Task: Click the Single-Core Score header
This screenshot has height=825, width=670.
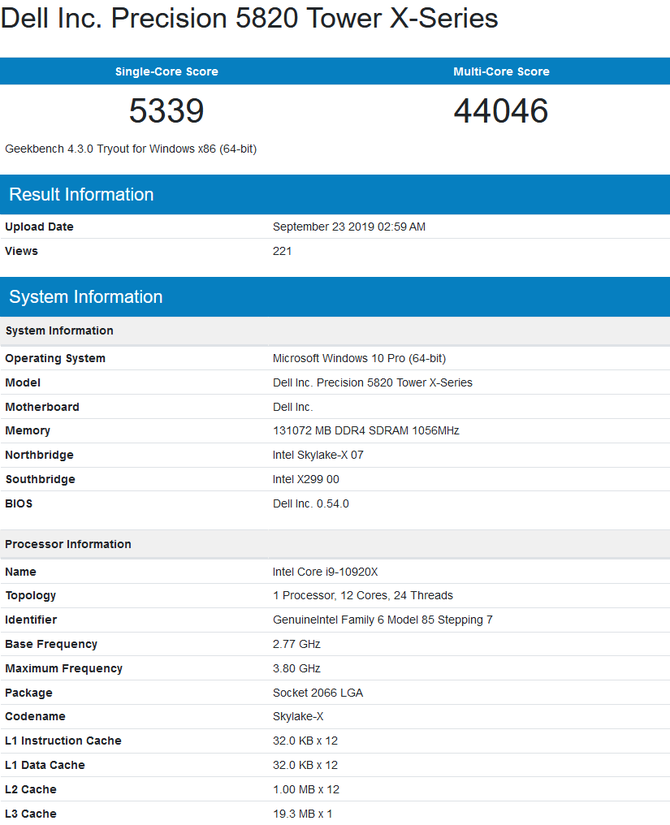Action: (x=166, y=72)
